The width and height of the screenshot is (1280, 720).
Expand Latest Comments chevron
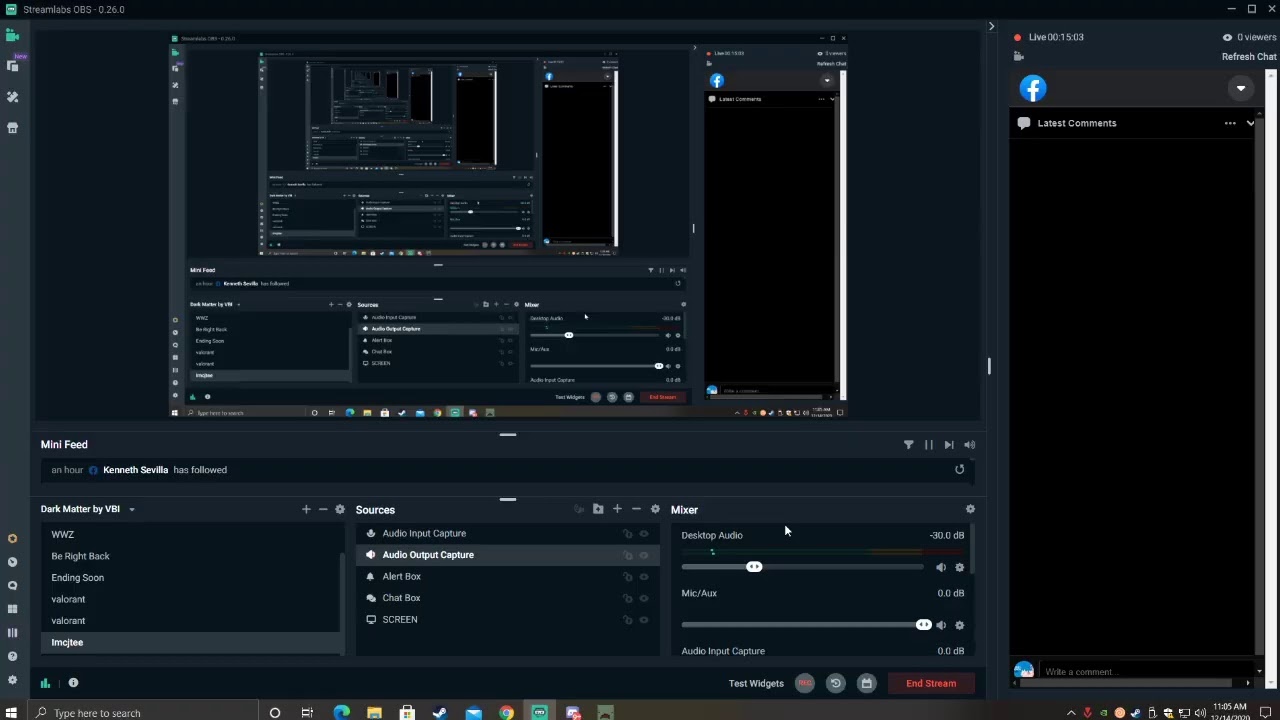click(1251, 123)
